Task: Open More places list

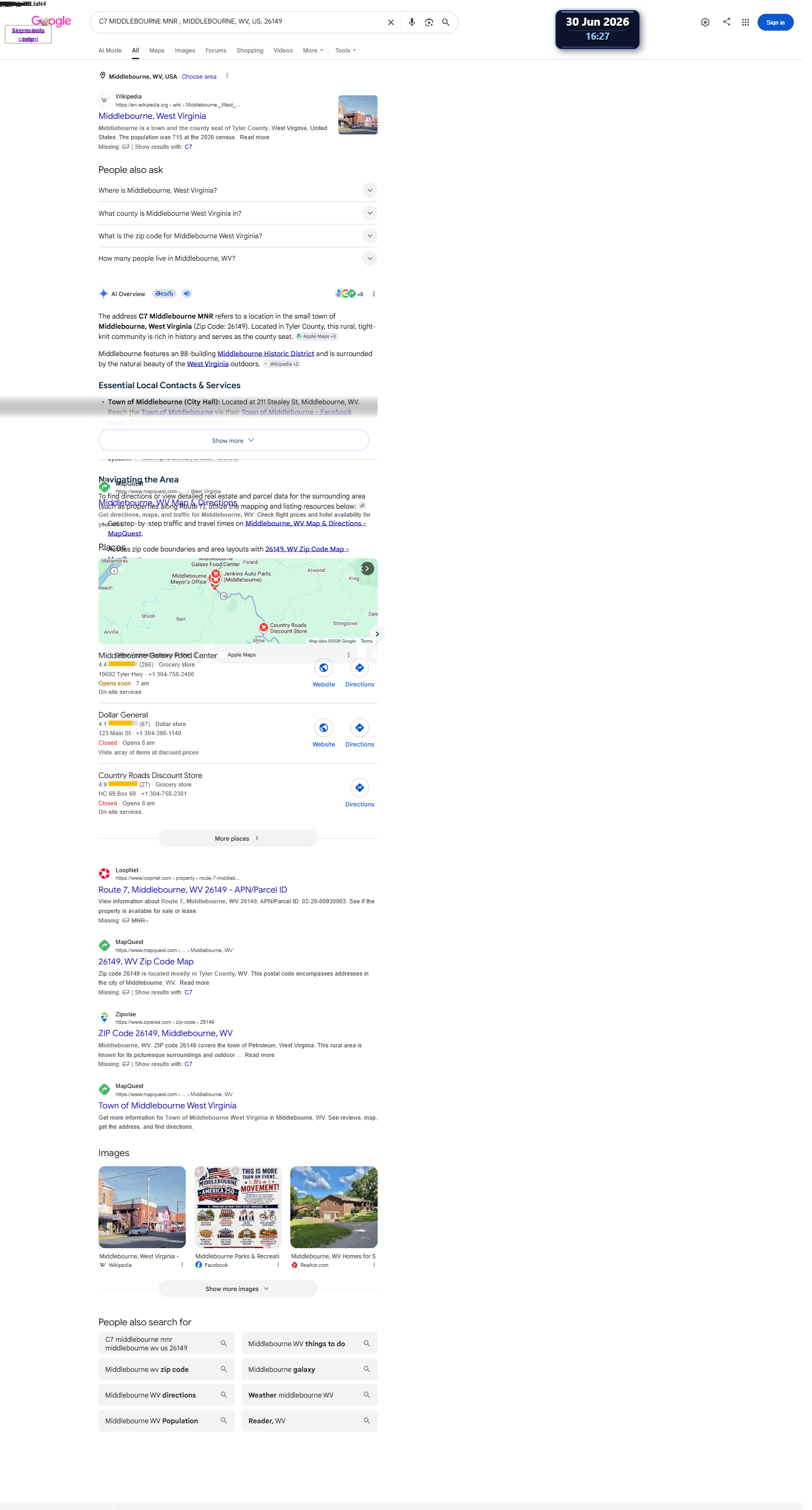Action: click(238, 838)
